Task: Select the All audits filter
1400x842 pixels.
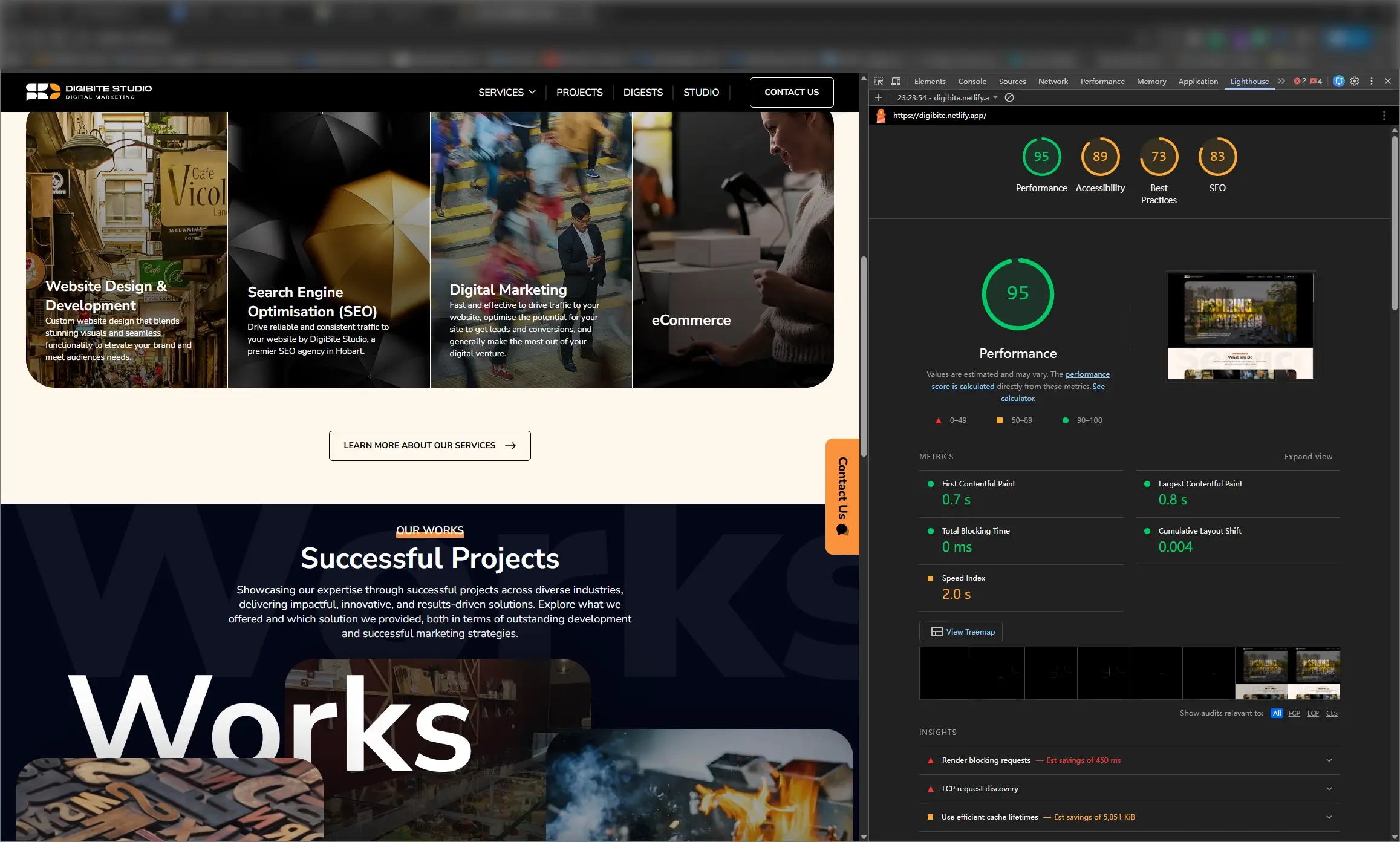Action: pos(1277,713)
